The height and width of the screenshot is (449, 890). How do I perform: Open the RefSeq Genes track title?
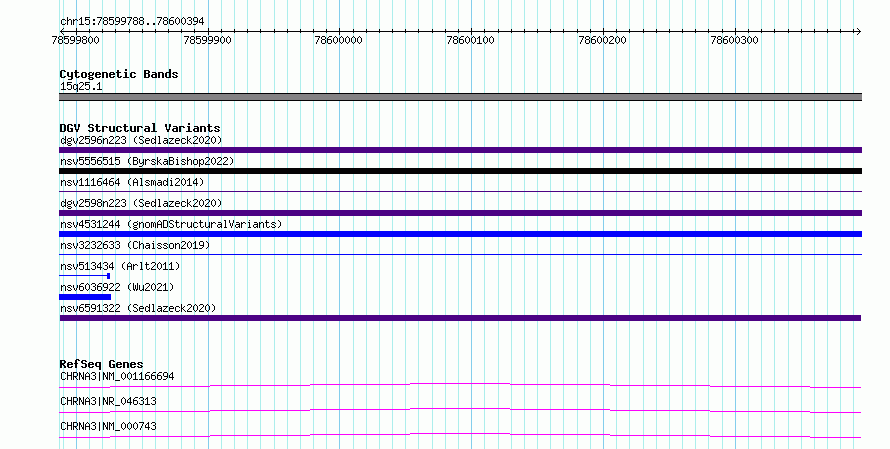click(x=102, y=364)
